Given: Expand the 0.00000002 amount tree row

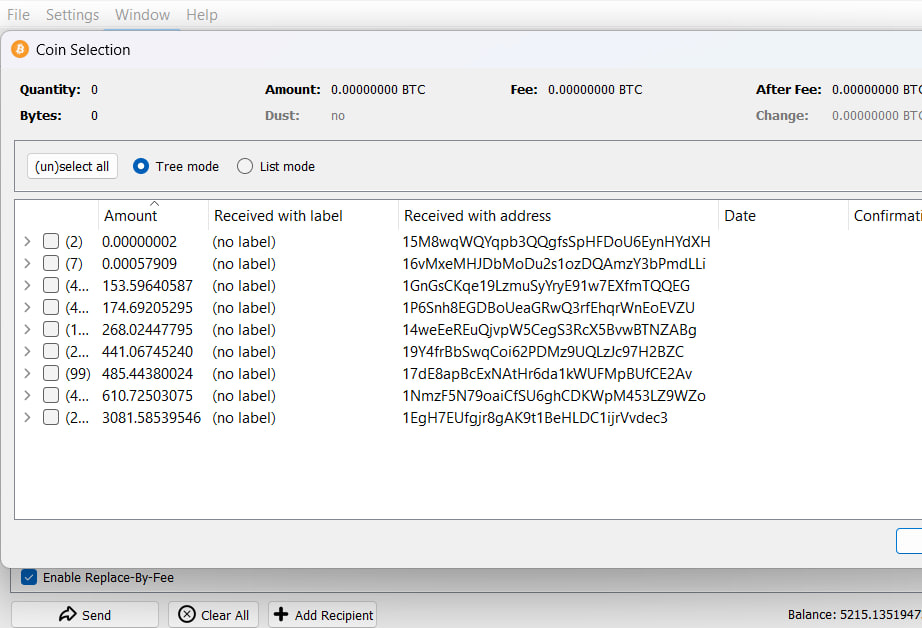Looking at the screenshot, I should coord(27,241).
